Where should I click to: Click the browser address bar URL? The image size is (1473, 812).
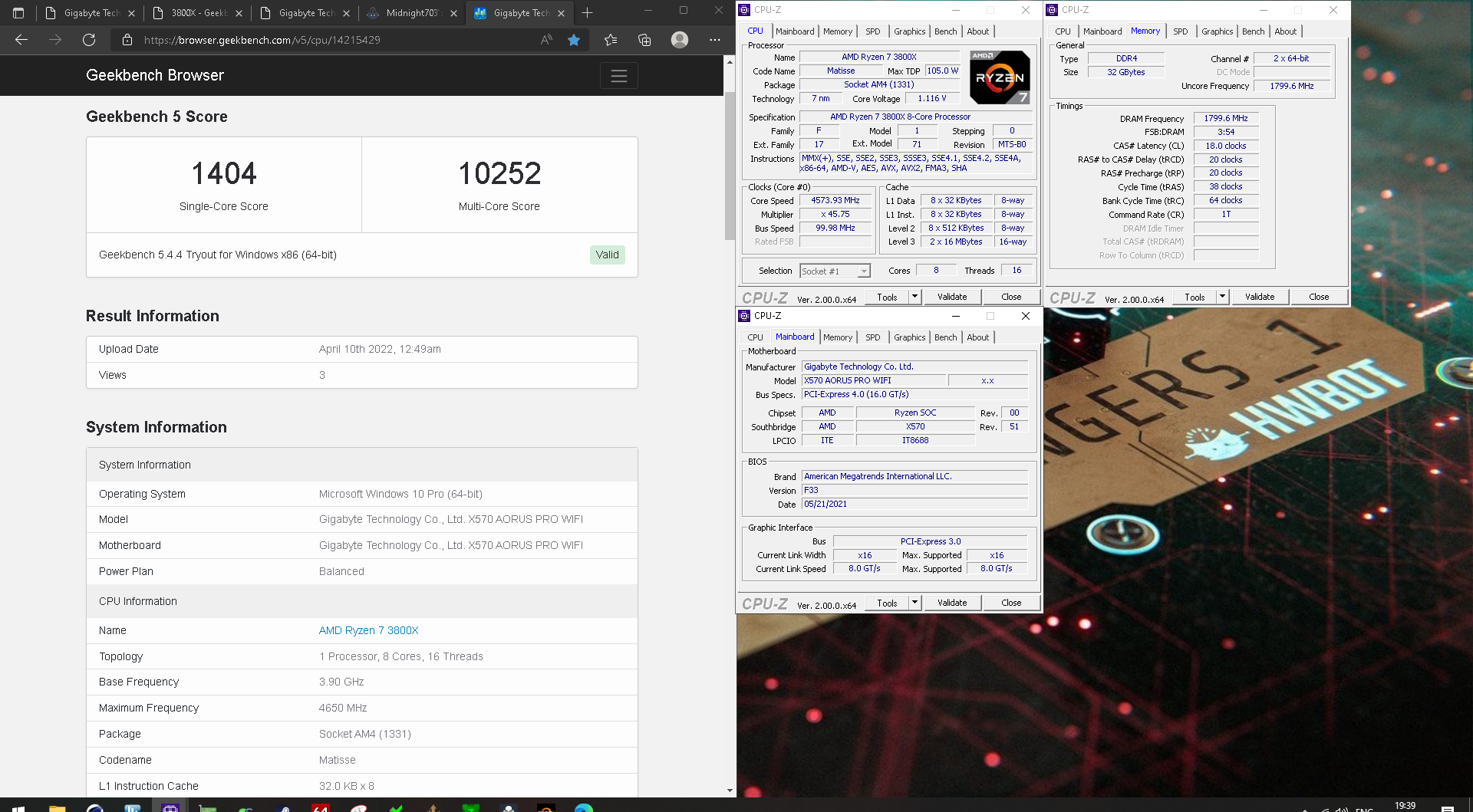click(x=262, y=40)
